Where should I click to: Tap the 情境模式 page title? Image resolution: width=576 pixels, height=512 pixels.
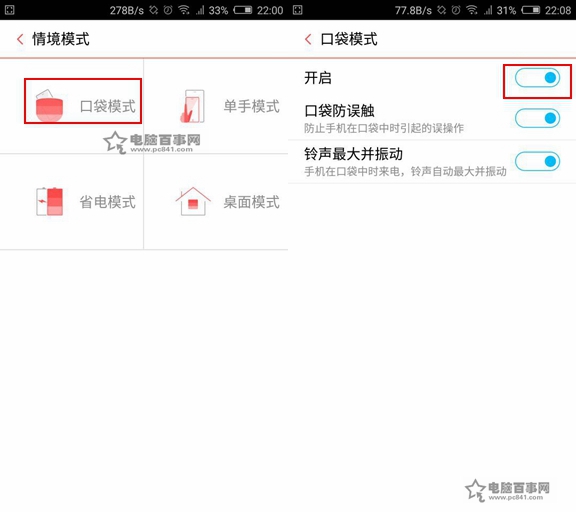click(x=61, y=39)
